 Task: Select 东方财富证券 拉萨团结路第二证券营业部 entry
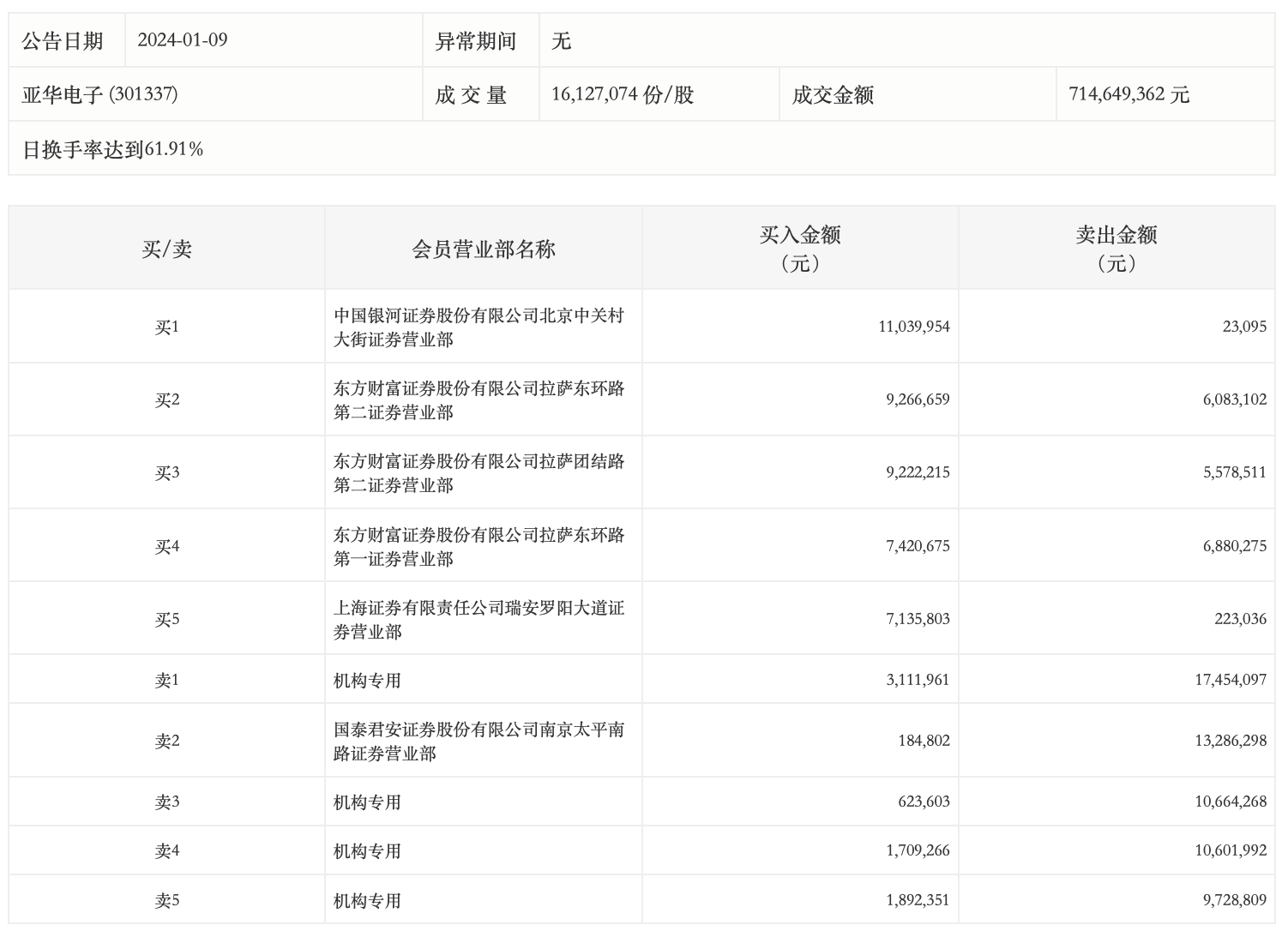point(478,473)
